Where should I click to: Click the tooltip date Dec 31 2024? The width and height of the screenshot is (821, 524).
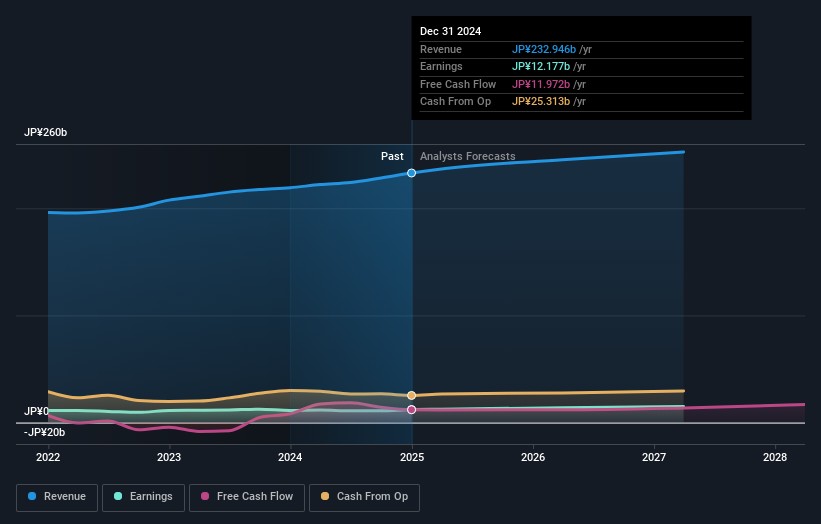pos(450,31)
